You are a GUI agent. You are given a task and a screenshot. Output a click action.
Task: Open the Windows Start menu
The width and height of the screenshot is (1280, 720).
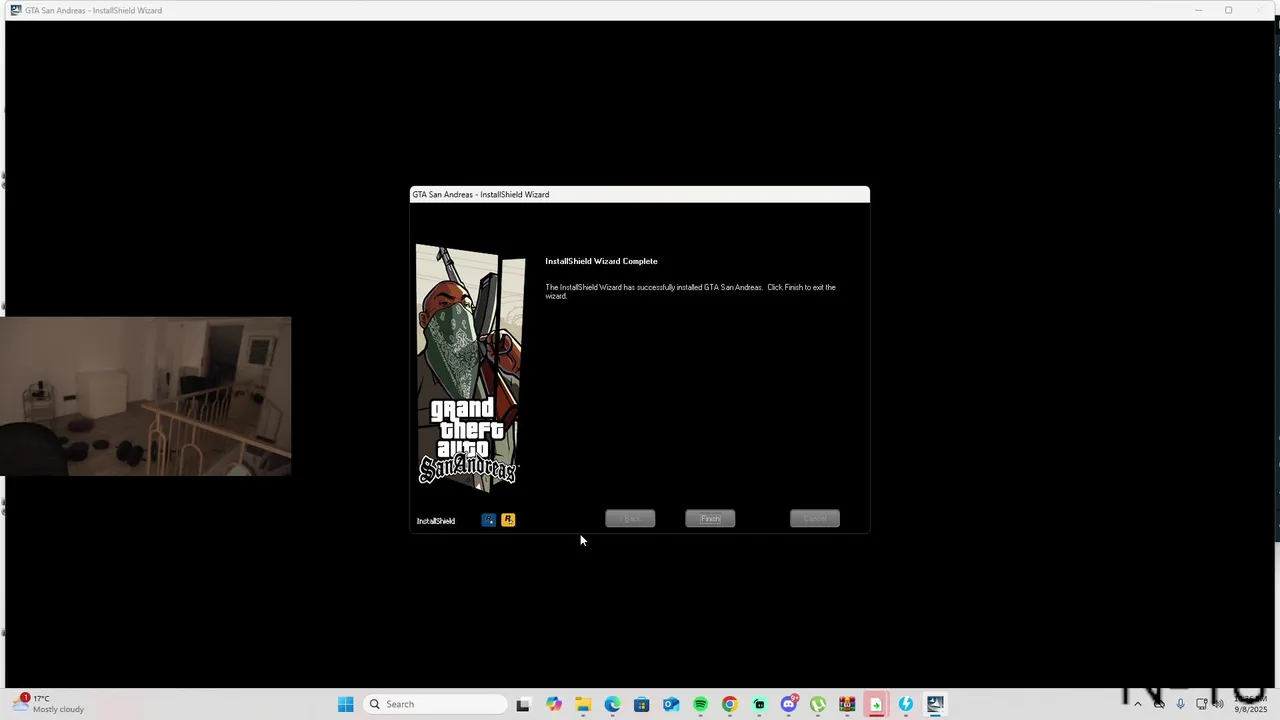[x=345, y=704]
